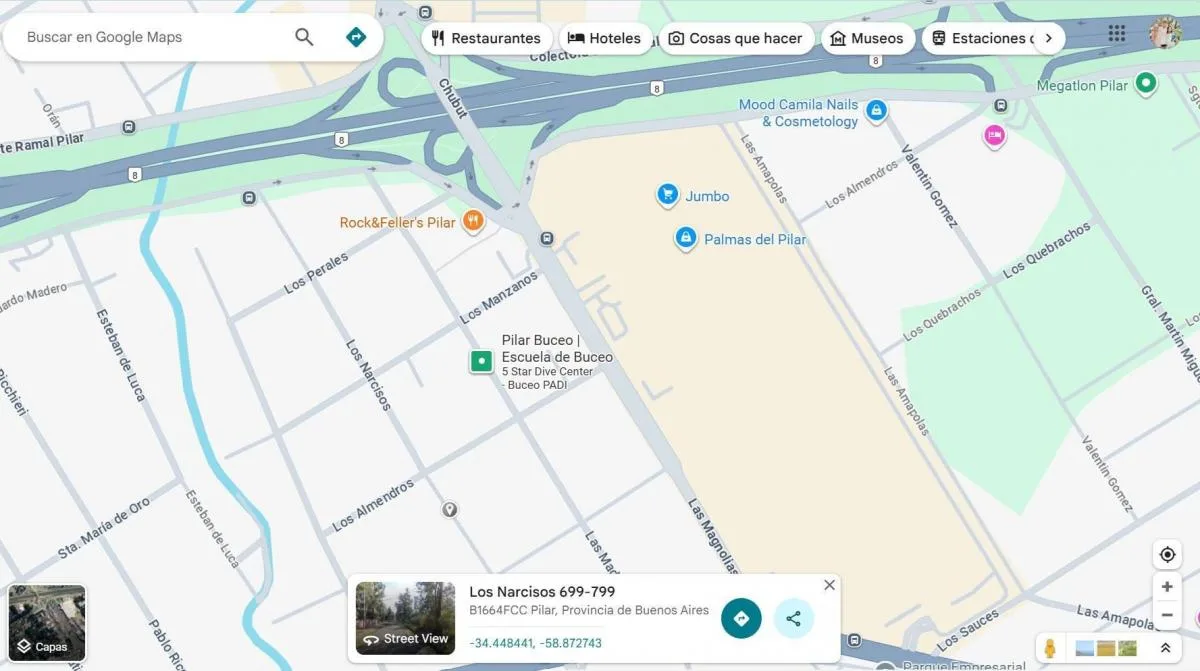1200x671 pixels.
Task: Show my current location
Action: point(1167,555)
